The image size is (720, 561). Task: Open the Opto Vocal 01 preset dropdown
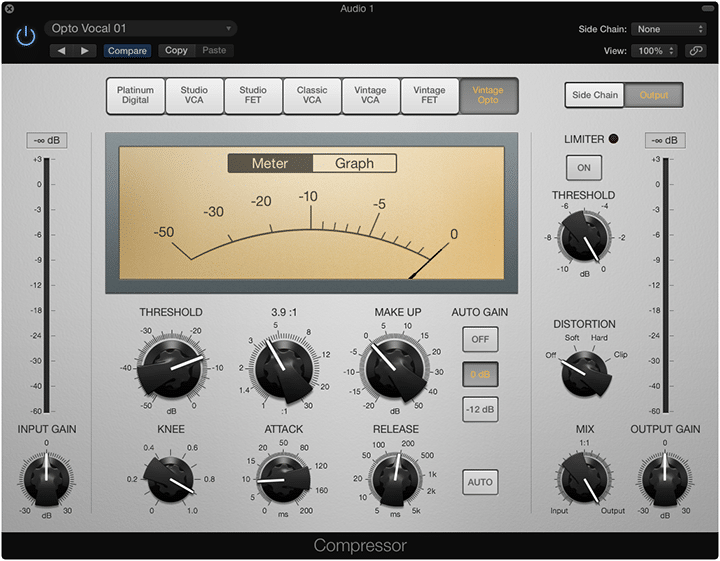pyautogui.click(x=141, y=28)
